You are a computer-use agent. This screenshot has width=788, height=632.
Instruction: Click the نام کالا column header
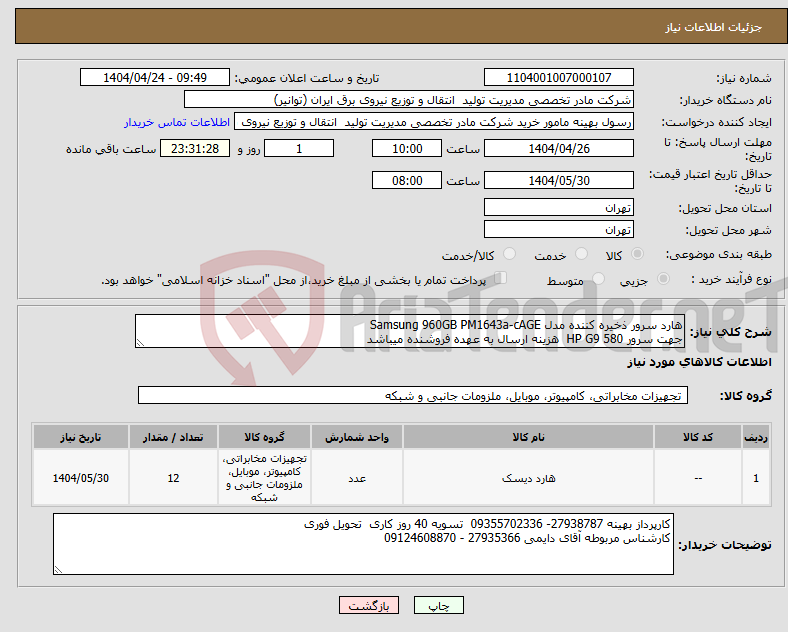(x=528, y=437)
